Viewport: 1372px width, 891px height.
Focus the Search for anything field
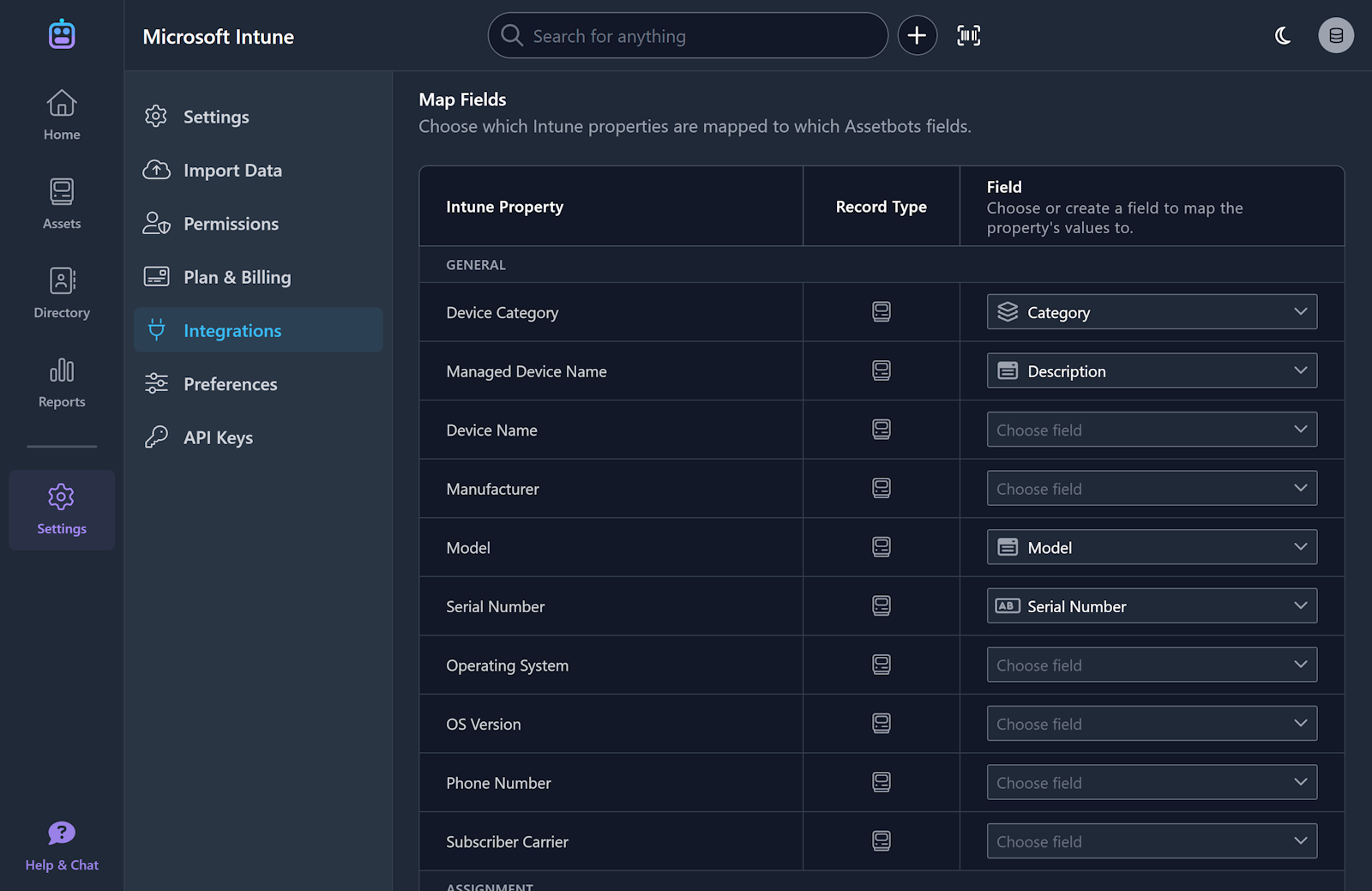688,35
